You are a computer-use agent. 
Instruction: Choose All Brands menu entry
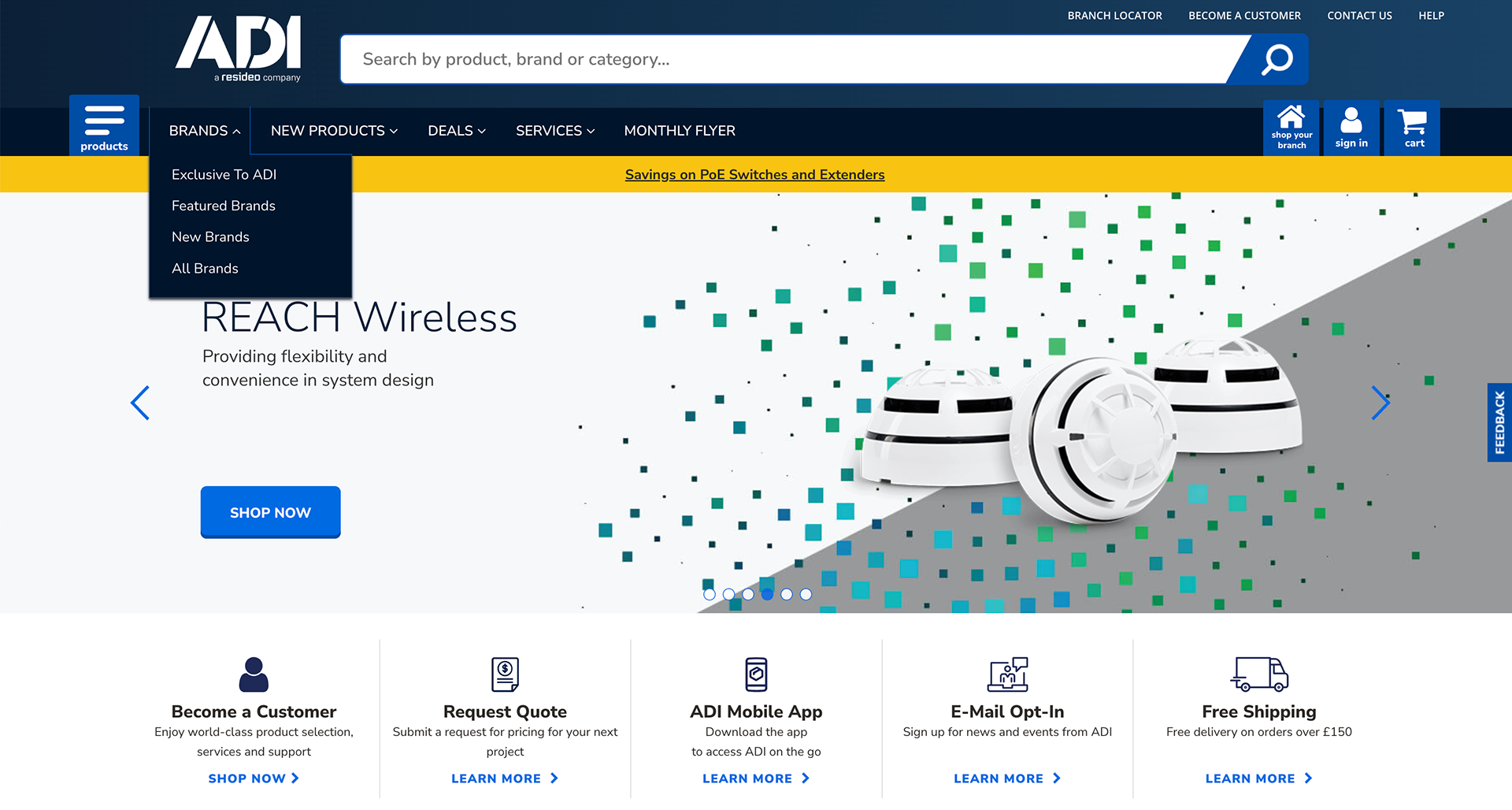205,269
